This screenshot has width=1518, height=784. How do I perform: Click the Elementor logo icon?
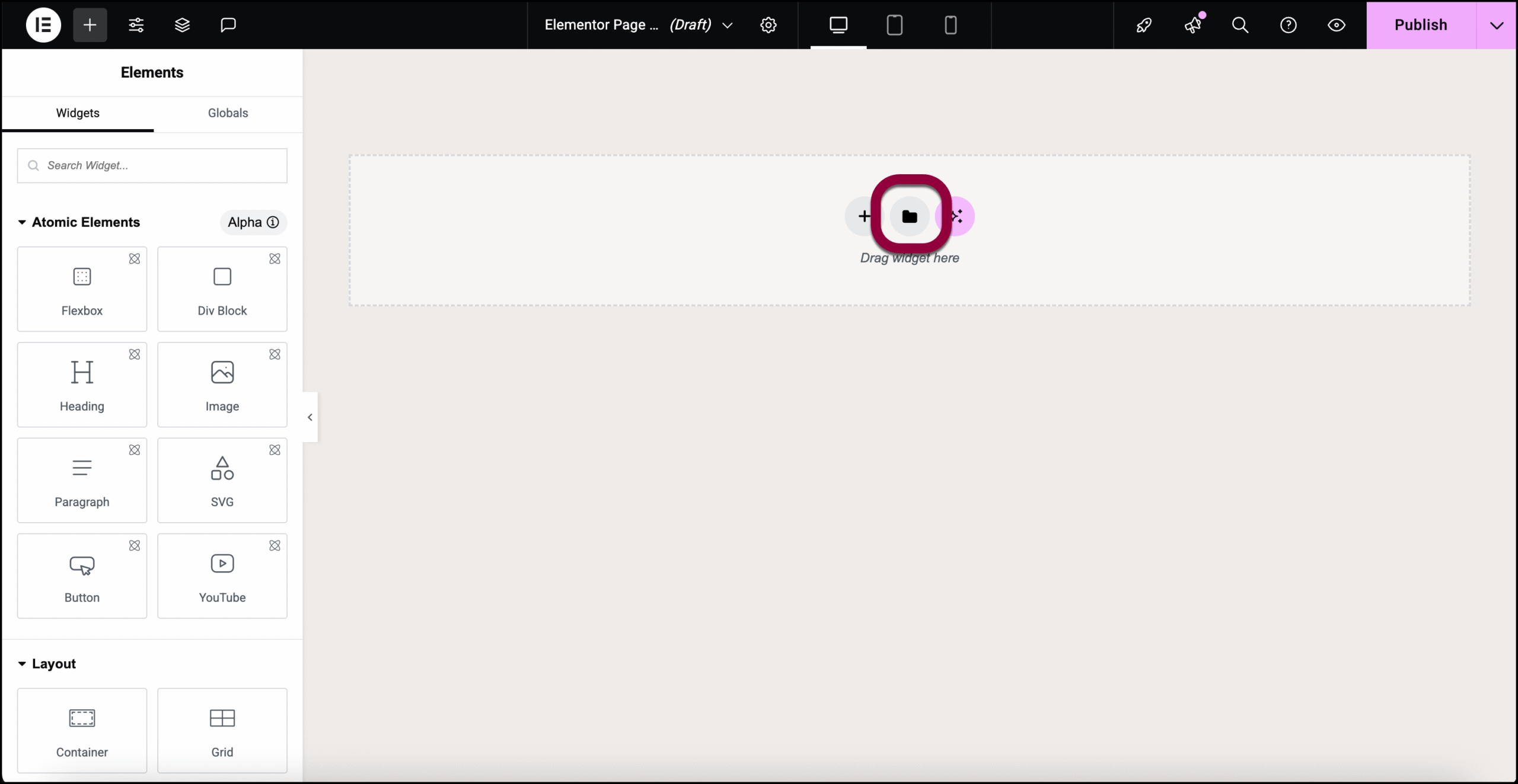pos(43,25)
